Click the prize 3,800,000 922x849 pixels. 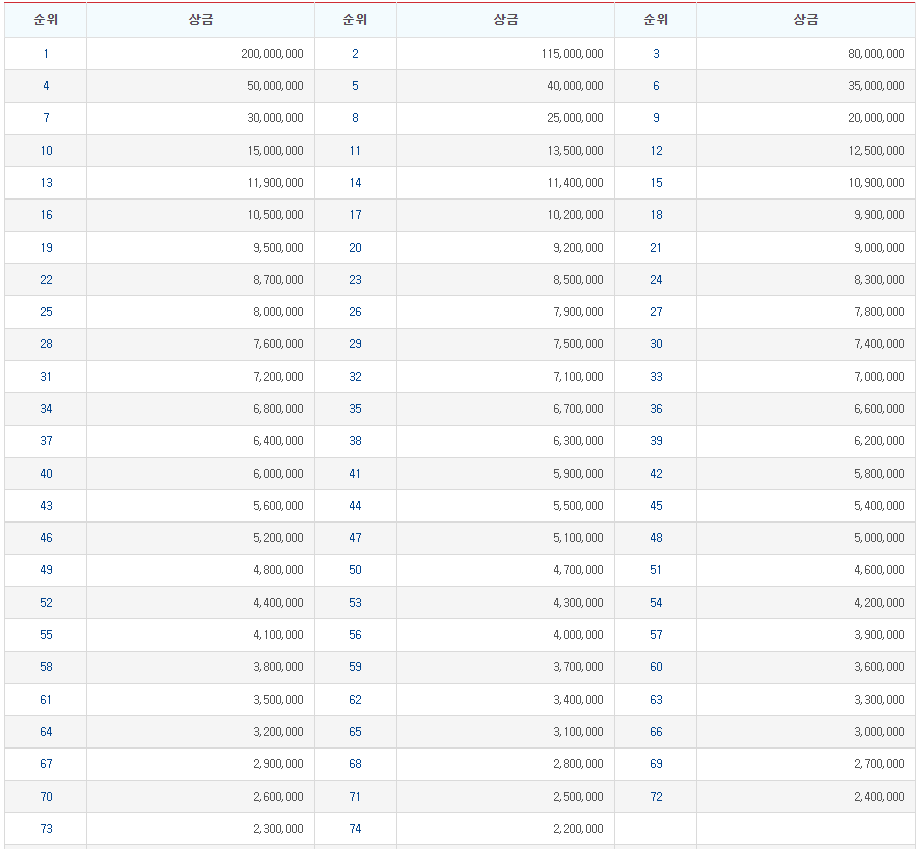coord(278,667)
